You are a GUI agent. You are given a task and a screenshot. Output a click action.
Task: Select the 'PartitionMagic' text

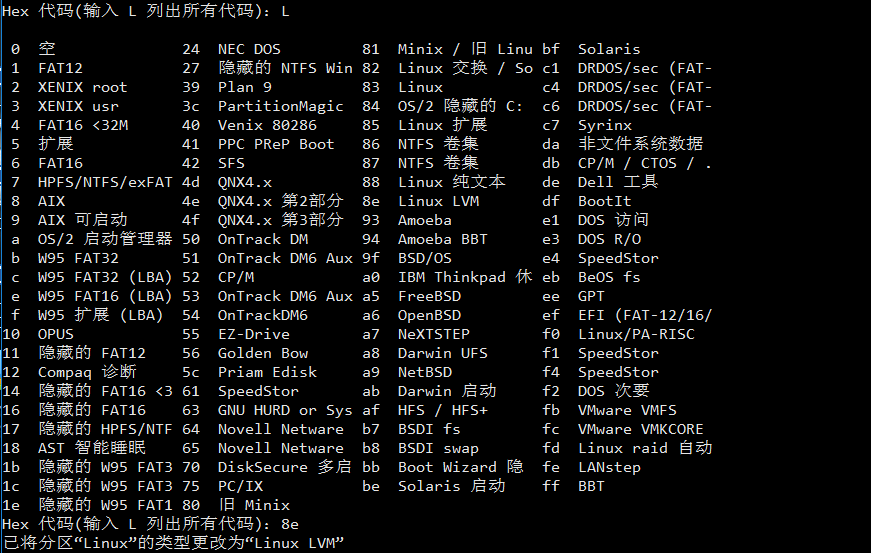click(x=281, y=106)
